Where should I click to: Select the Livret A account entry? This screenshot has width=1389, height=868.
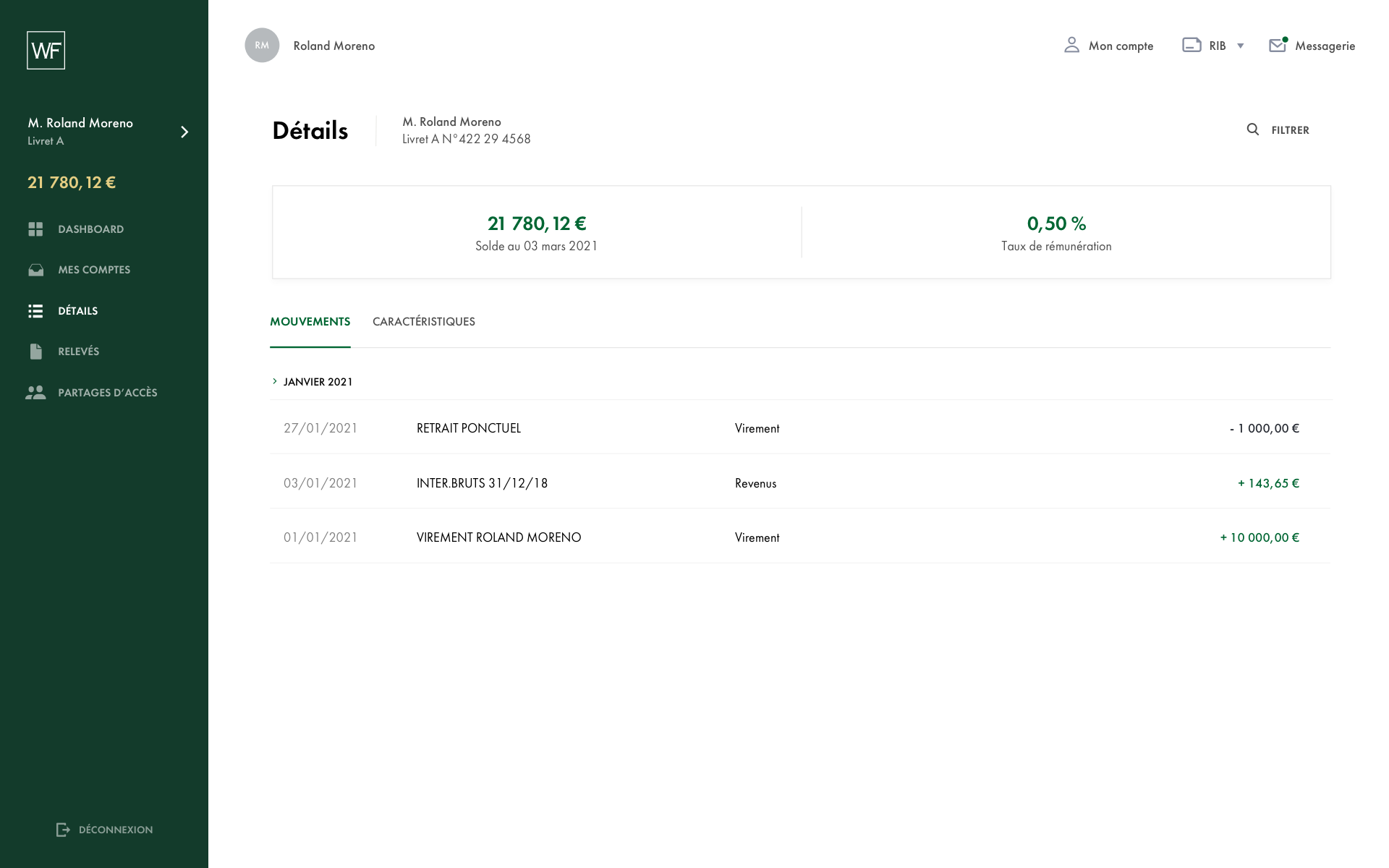104,131
